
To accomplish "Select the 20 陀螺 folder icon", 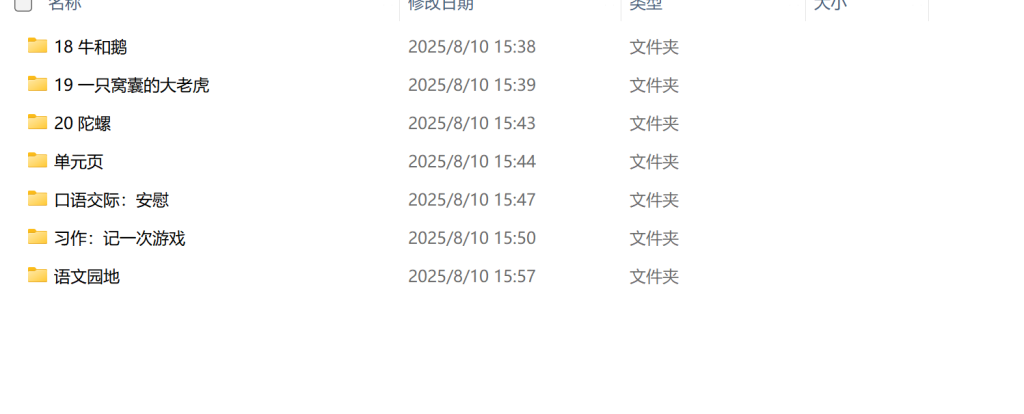I will point(37,122).
